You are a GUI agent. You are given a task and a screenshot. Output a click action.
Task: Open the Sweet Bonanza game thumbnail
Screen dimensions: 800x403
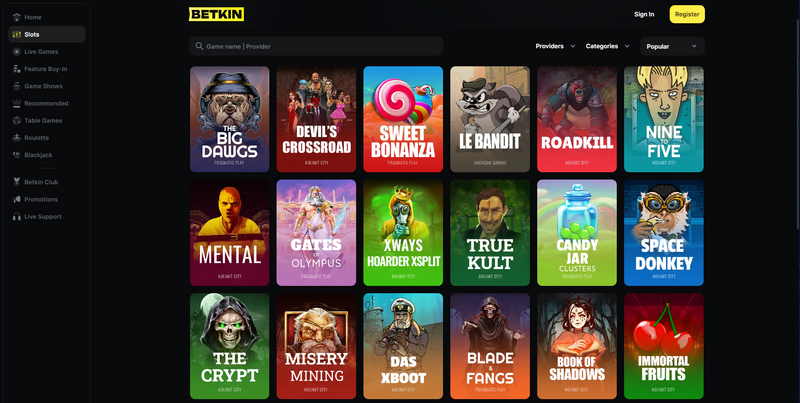click(403, 119)
